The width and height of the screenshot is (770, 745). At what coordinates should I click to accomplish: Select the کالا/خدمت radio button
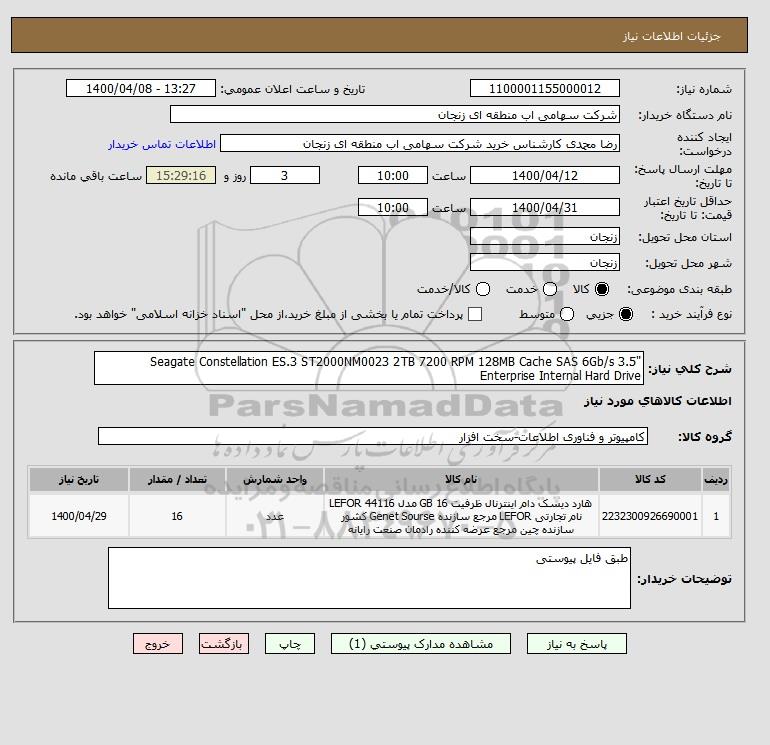pyautogui.click(x=483, y=289)
